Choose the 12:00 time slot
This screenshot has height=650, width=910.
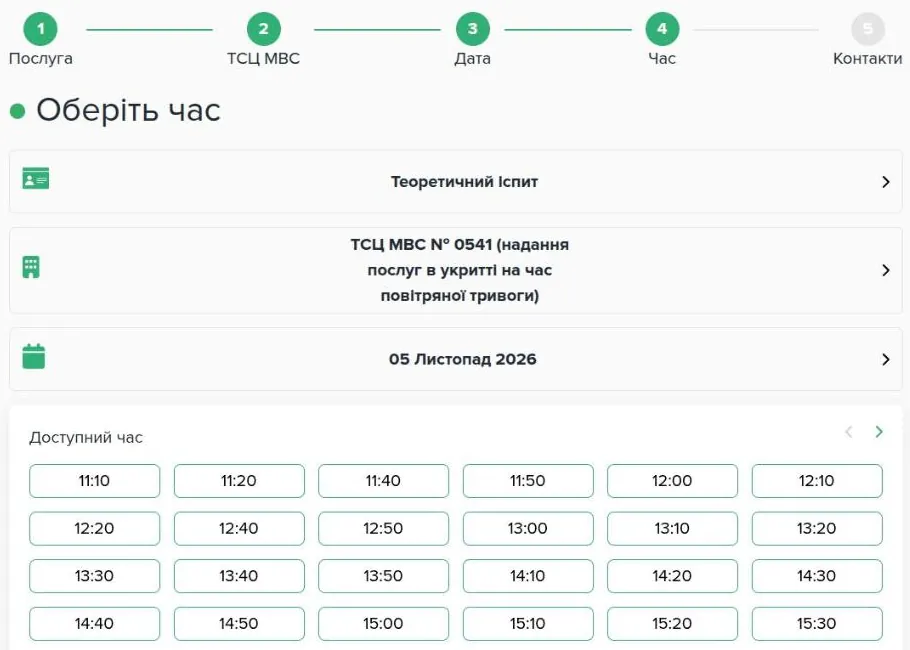pyautogui.click(x=672, y=481)
